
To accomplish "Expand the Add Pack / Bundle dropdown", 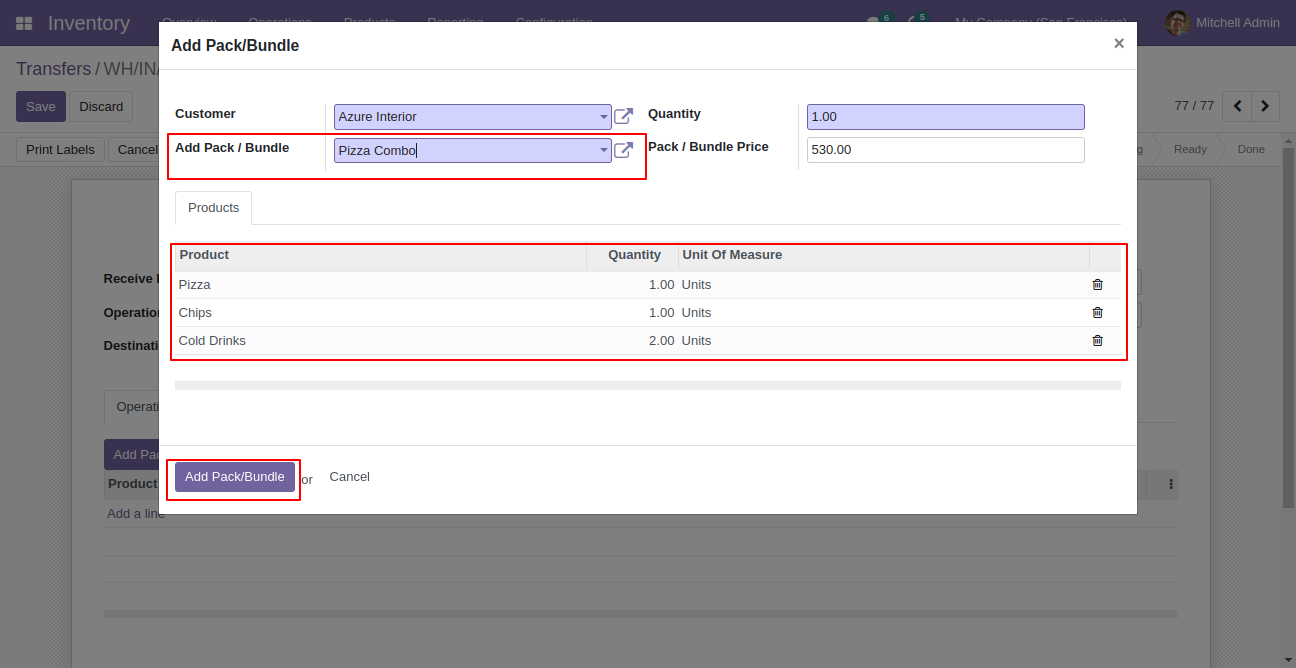I will pyautogui.click(x=604, y=151).
